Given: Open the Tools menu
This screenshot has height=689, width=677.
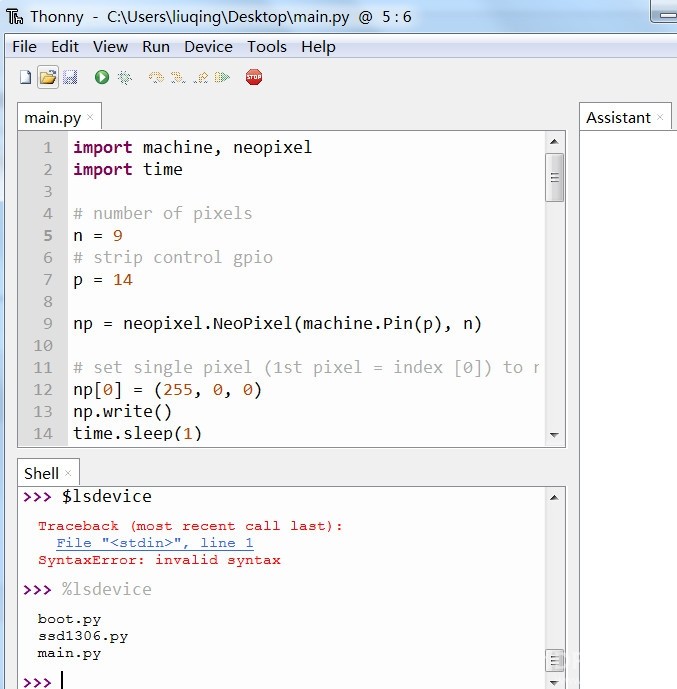Looking at the screenshot, I should (x=267, y=47).
